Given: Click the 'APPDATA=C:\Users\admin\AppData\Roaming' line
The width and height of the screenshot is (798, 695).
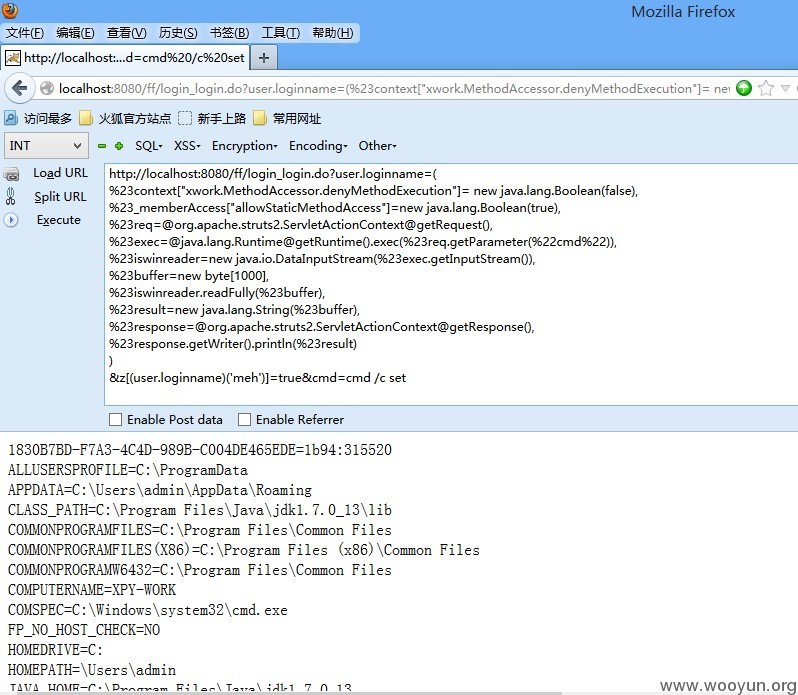Looking at the screenshot, I should (x=160, y=490).
